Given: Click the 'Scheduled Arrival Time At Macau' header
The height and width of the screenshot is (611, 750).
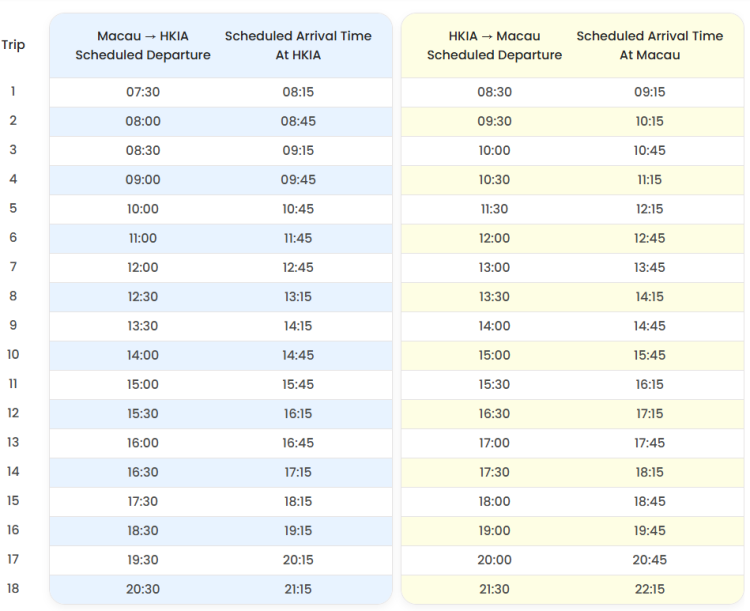Looking at the screenshot, I should [x=650, y=45].
